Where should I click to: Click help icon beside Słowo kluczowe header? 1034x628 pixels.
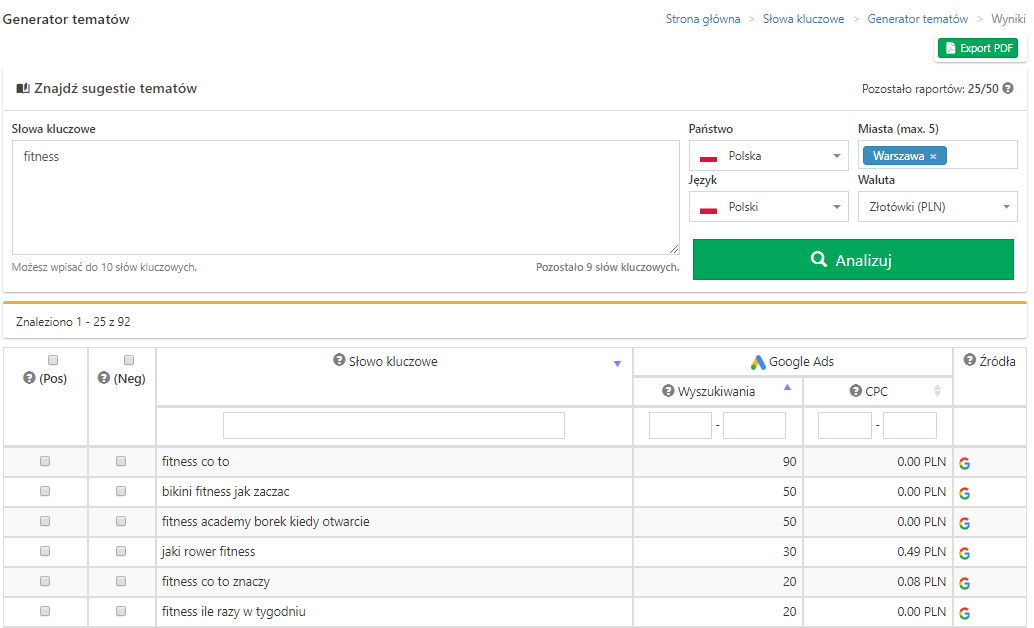[339, 361]
